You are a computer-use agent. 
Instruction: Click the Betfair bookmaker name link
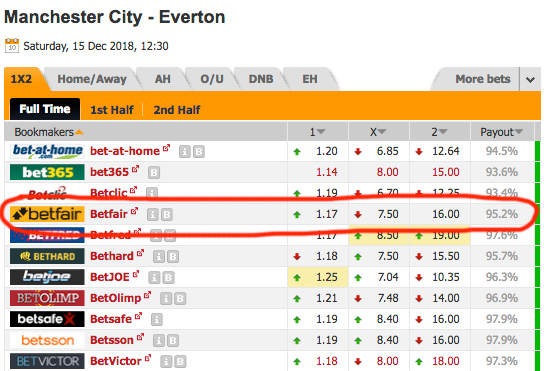109,214
